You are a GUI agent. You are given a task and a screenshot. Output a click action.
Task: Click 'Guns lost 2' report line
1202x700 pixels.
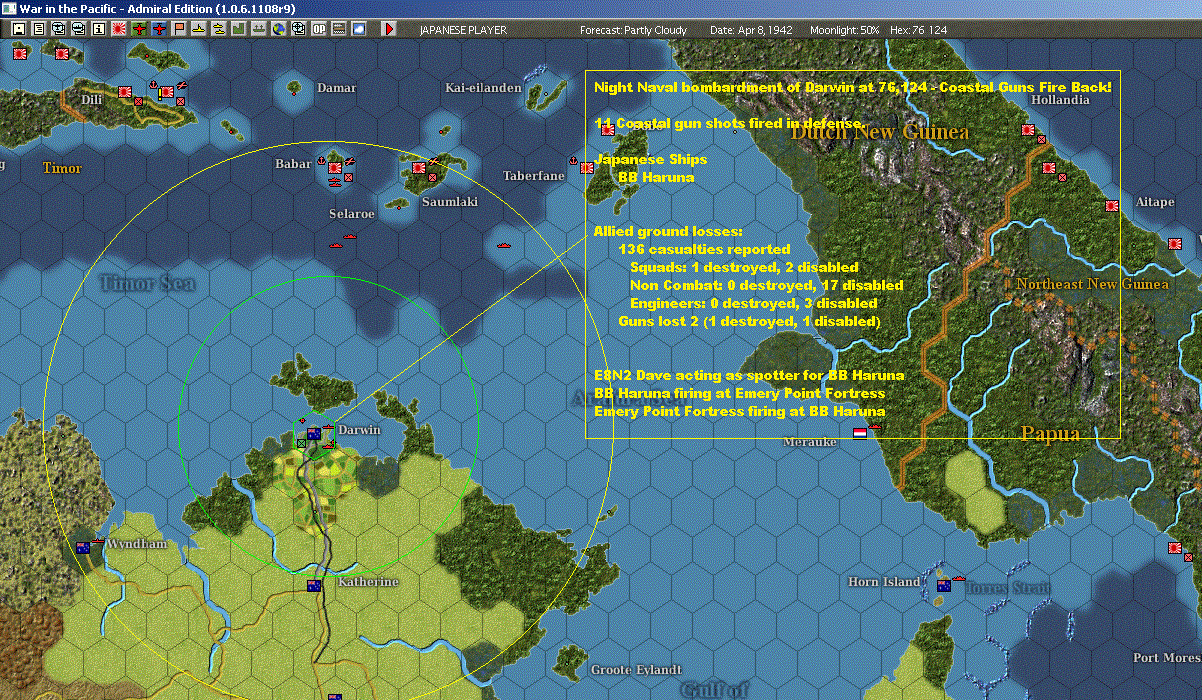(x=749, y=321)
